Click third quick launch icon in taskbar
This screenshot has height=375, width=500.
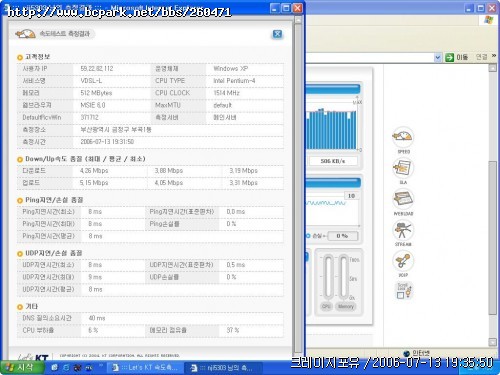point(77,367)
